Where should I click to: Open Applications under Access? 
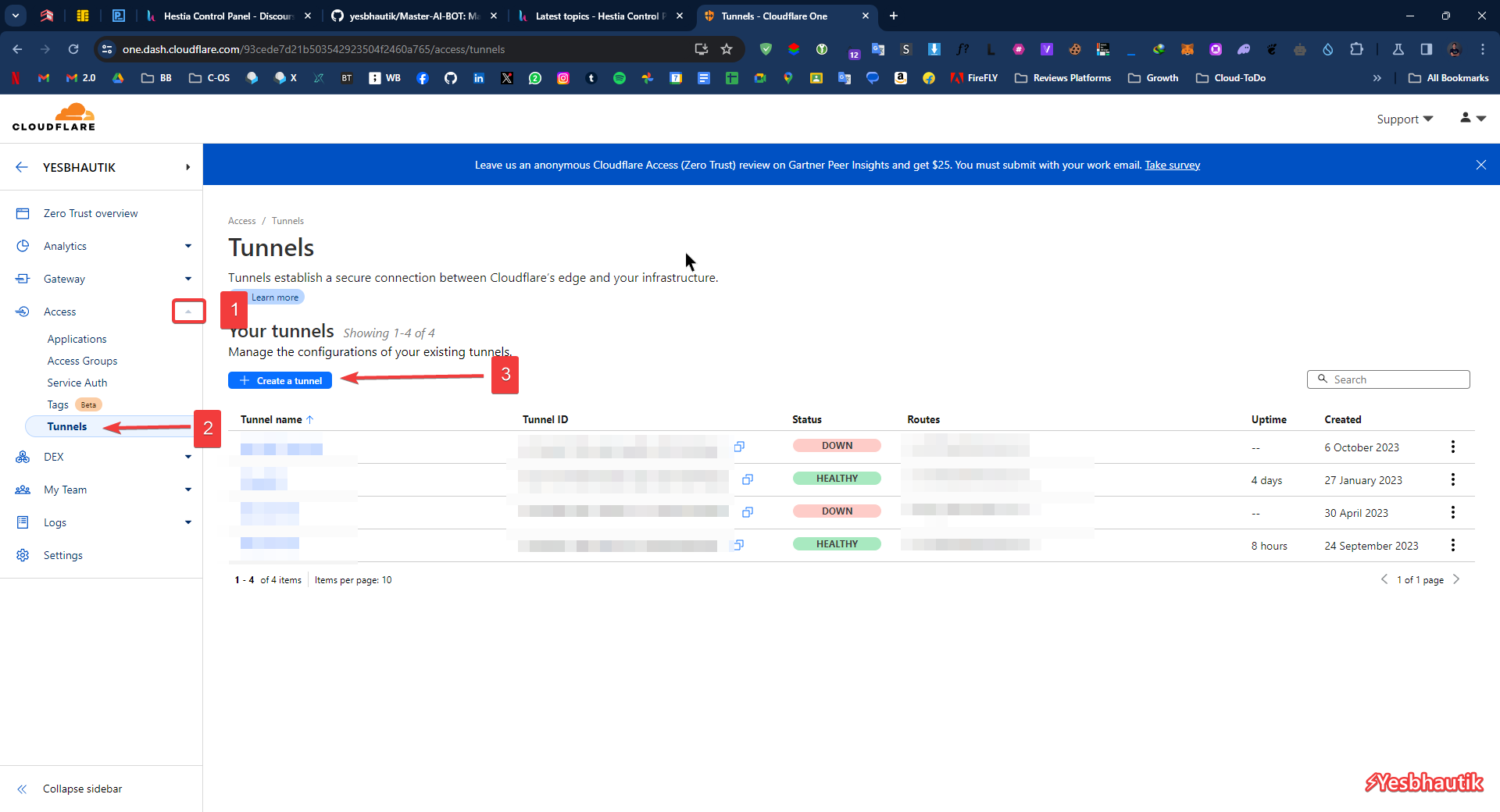[77, 339]
